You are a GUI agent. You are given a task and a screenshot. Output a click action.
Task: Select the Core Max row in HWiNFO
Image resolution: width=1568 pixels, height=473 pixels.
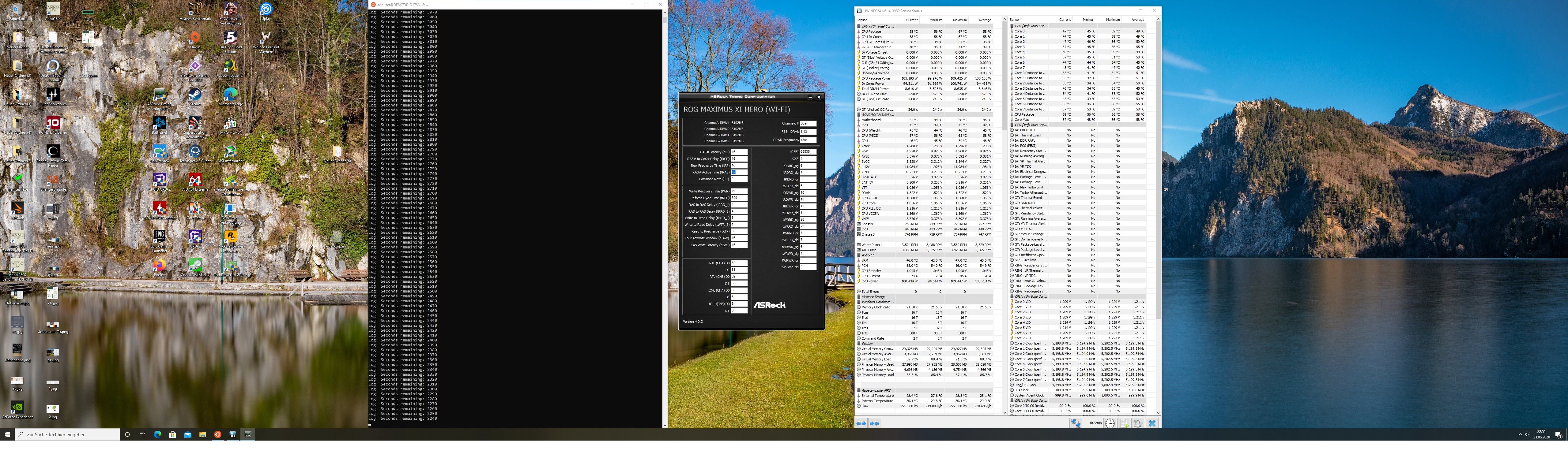[x=1079, y=120]
